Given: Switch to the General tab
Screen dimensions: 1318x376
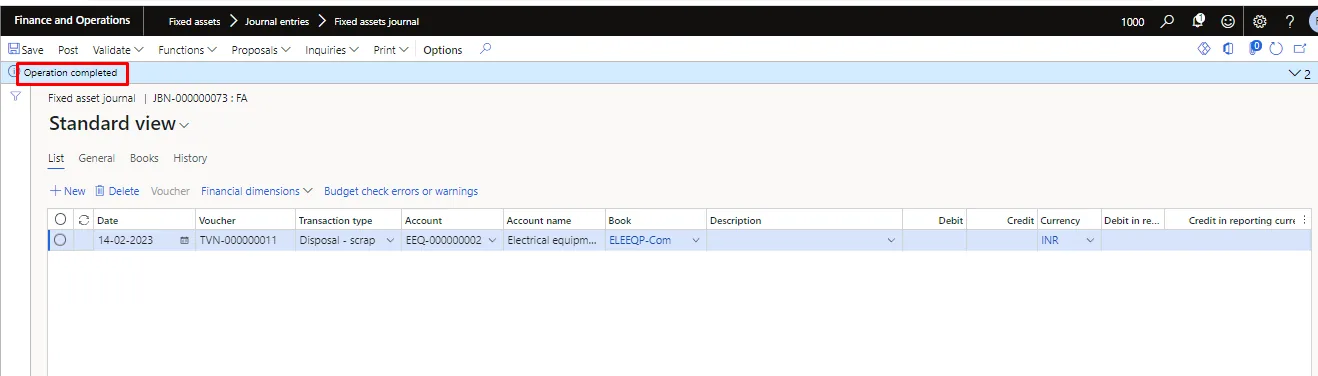Looking at the screenshot, I should click(x=97, y=158).
